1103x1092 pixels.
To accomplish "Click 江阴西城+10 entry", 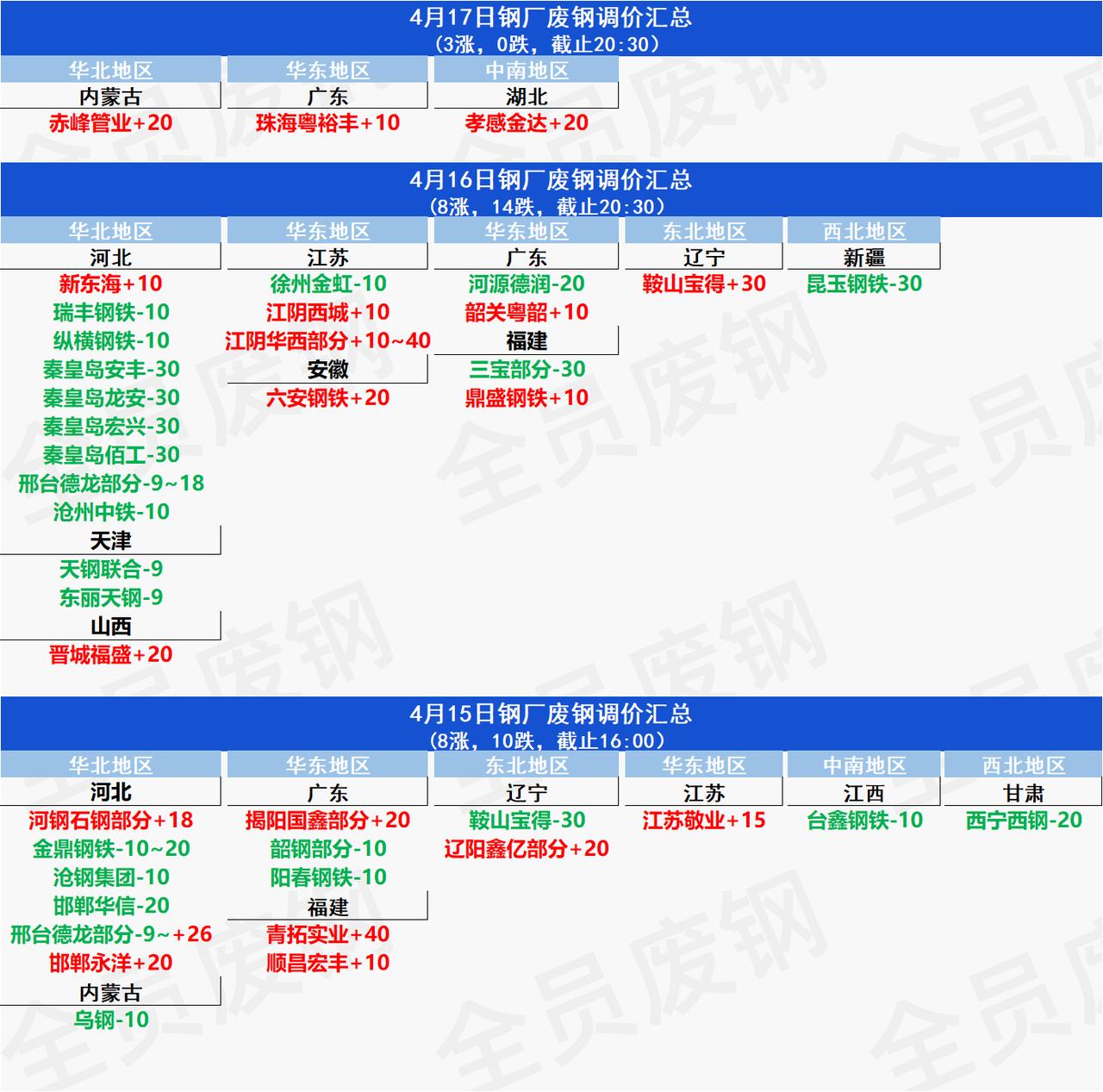I will (327, 312).
